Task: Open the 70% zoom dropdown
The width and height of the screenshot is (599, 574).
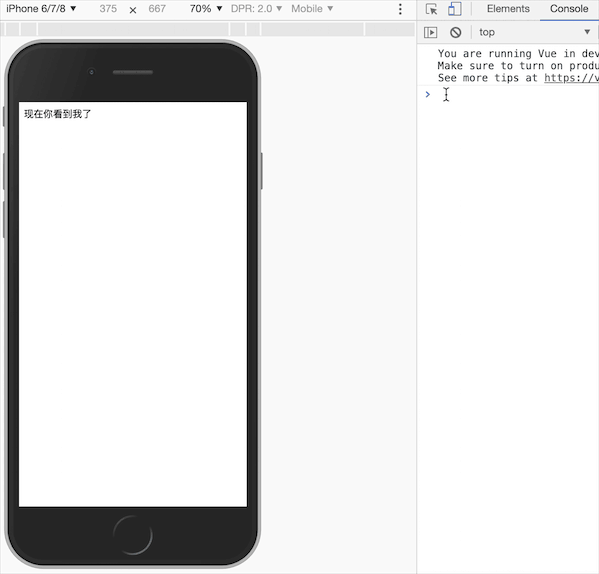Action: 206,8
